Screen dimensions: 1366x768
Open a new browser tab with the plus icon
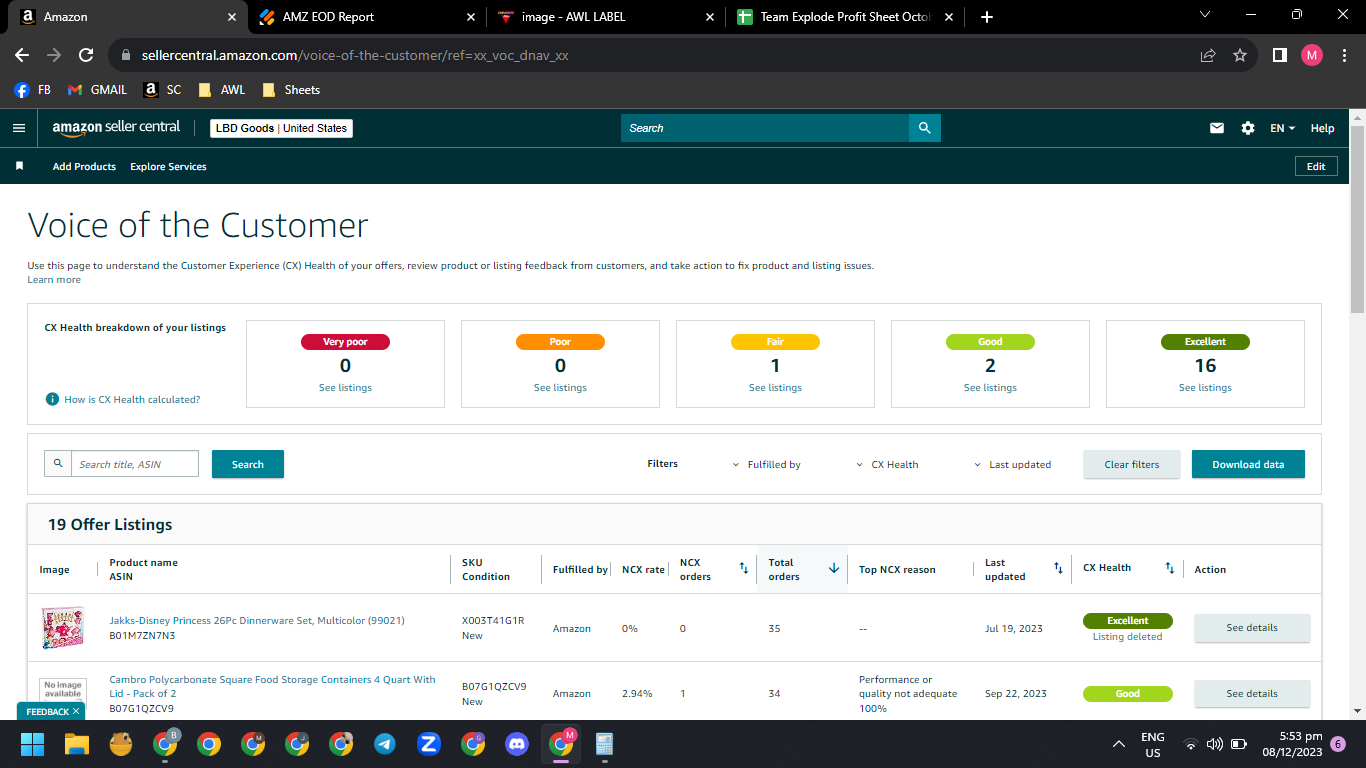(x=987, y=17)
